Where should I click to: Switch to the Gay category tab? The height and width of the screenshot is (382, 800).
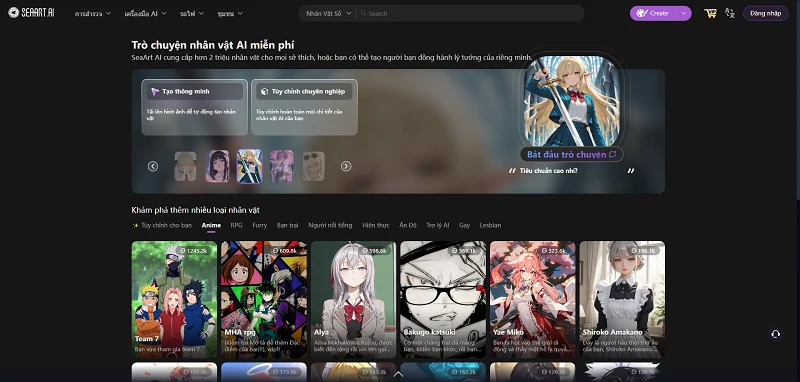[x=464, y=225]
